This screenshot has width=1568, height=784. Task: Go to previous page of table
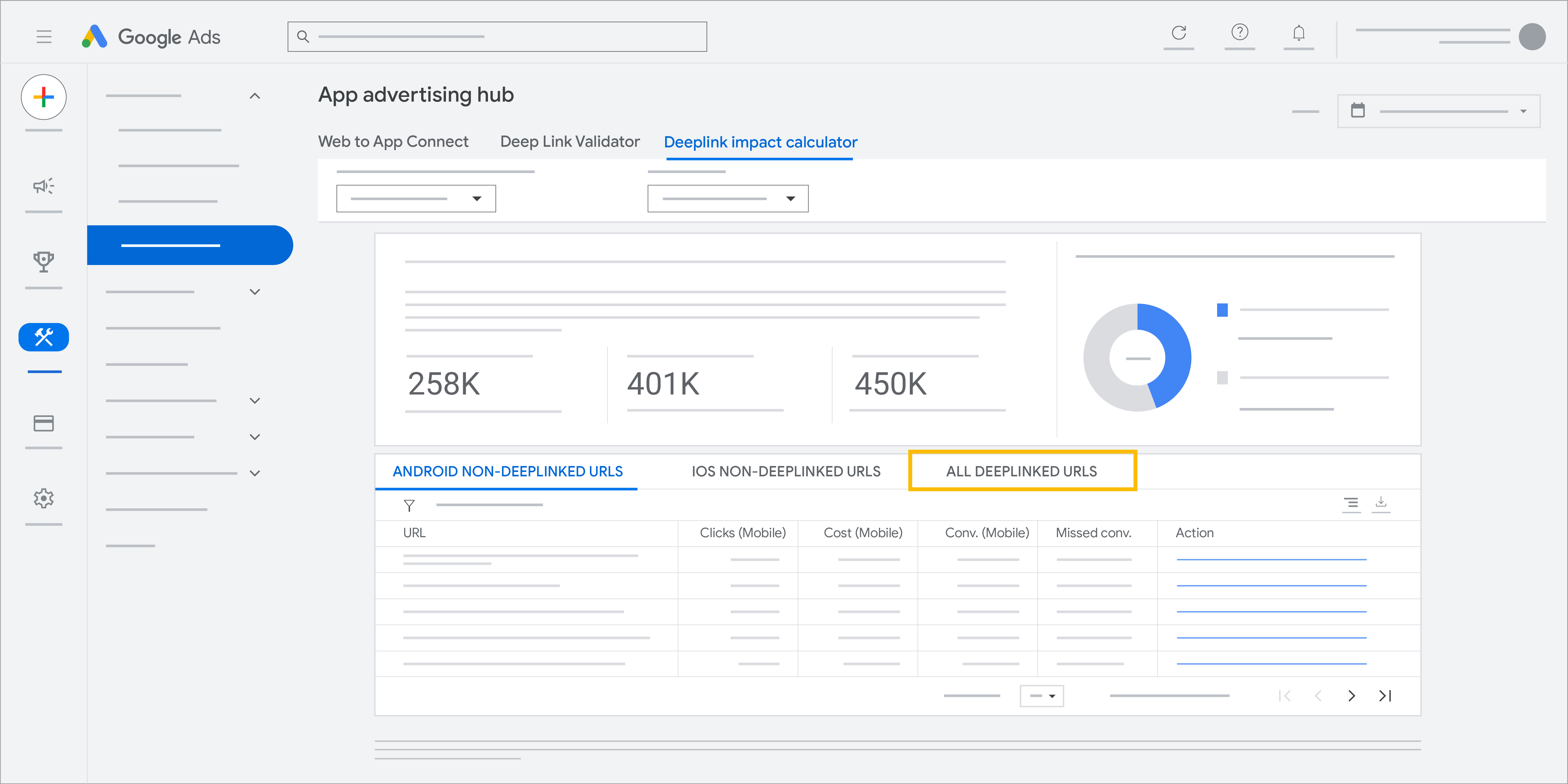click(x=1318, y=696)
